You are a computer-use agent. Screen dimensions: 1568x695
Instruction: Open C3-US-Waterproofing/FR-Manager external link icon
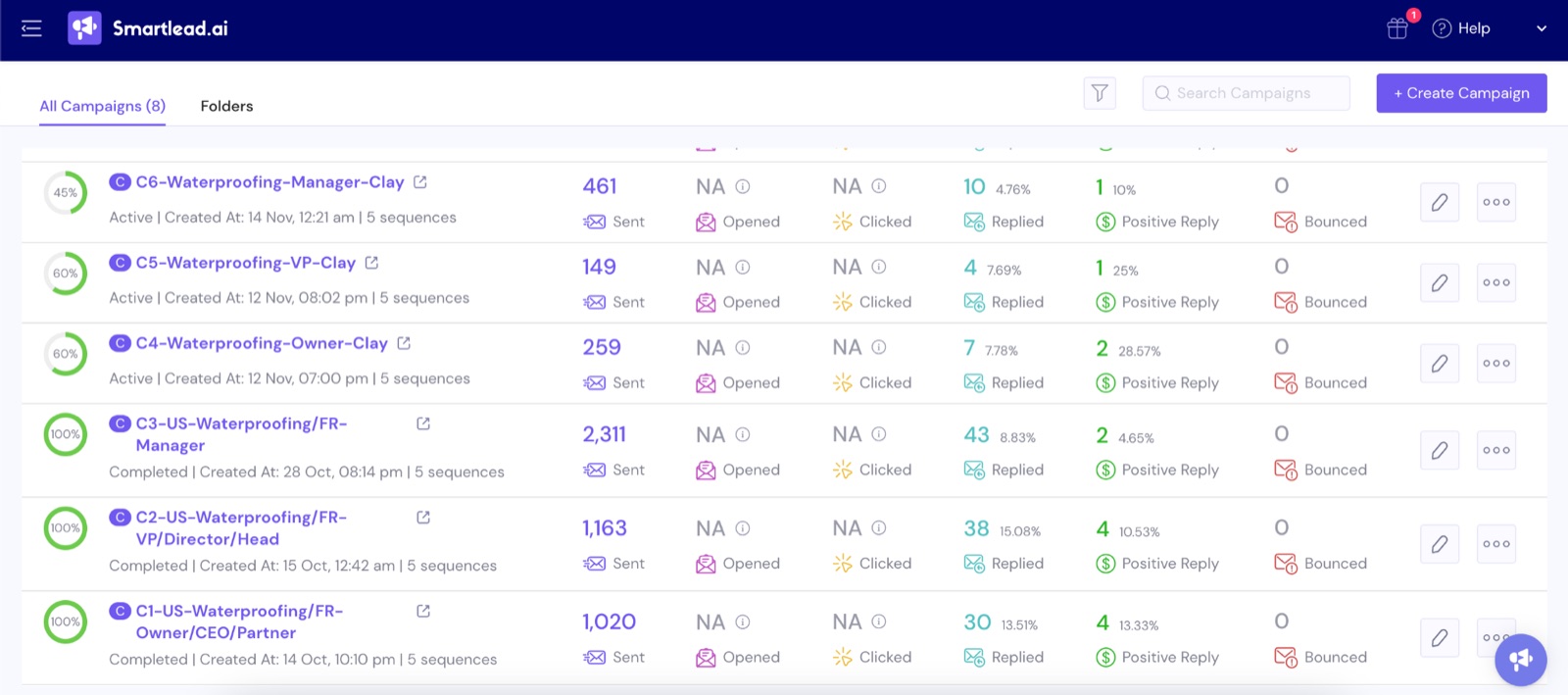[x=423, y=423]
